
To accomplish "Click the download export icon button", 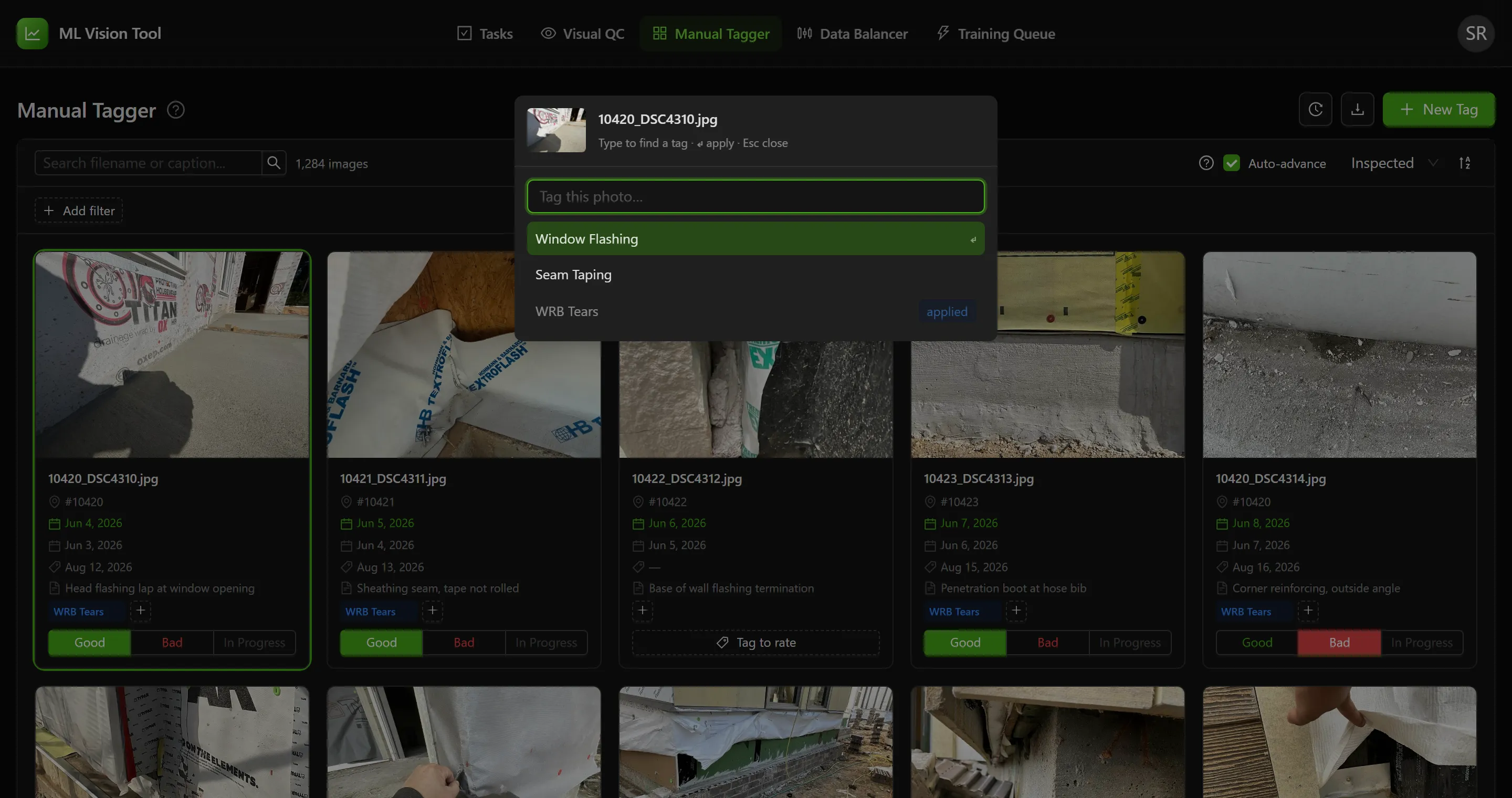I will tap(1357, 109).
